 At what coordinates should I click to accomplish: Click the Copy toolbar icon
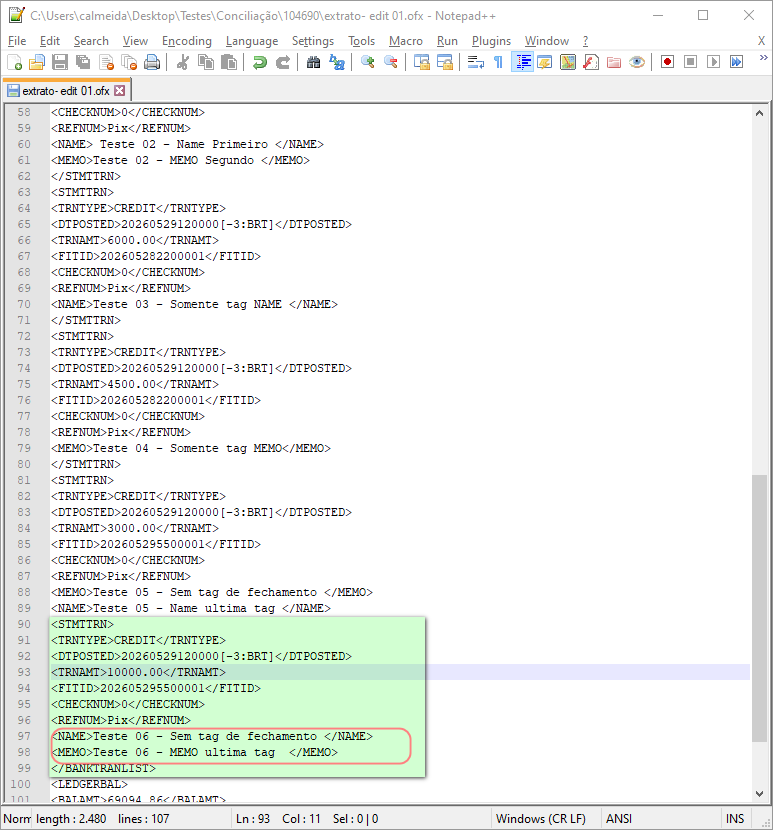coord(205,62)
